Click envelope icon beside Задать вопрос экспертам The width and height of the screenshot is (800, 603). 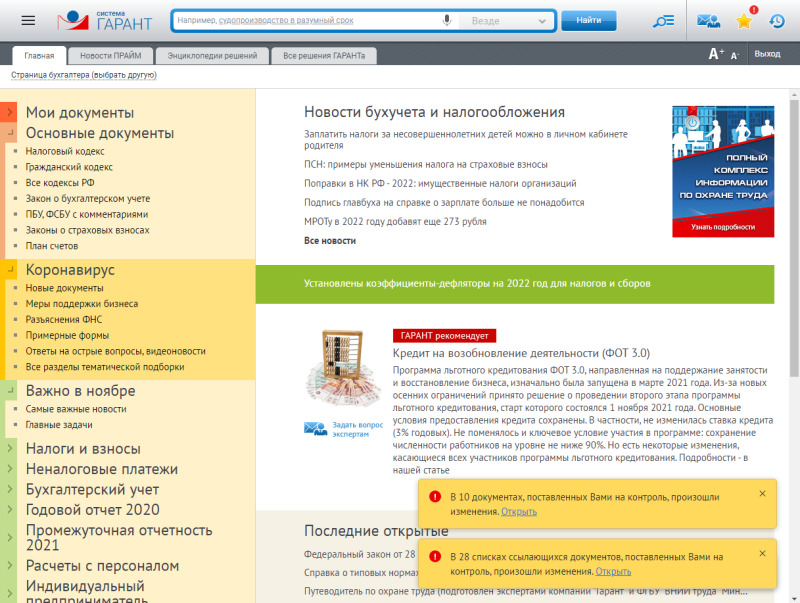[315, 429]
